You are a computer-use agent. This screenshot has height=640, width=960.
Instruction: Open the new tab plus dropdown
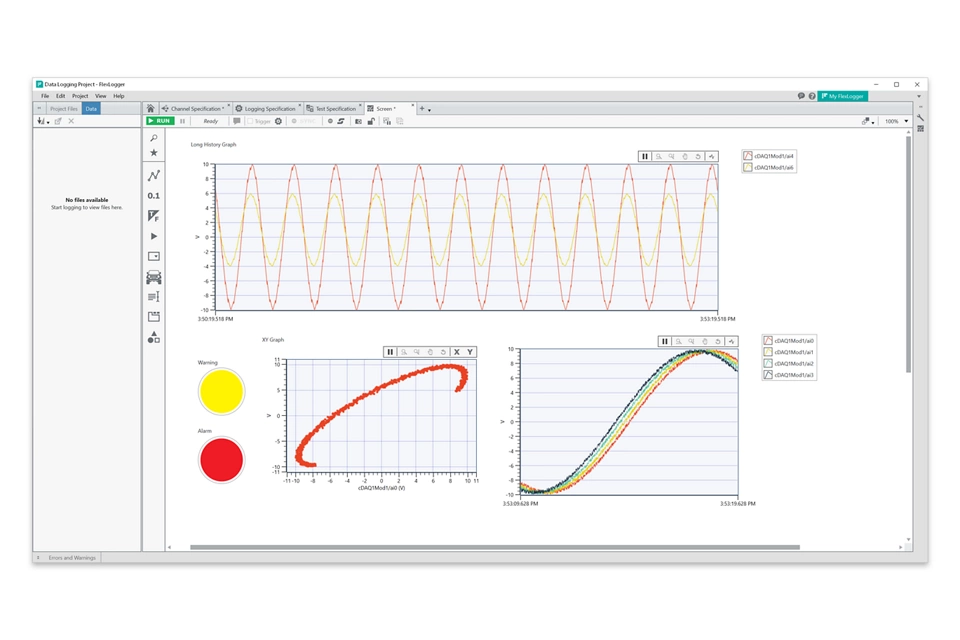pos(424,109)
